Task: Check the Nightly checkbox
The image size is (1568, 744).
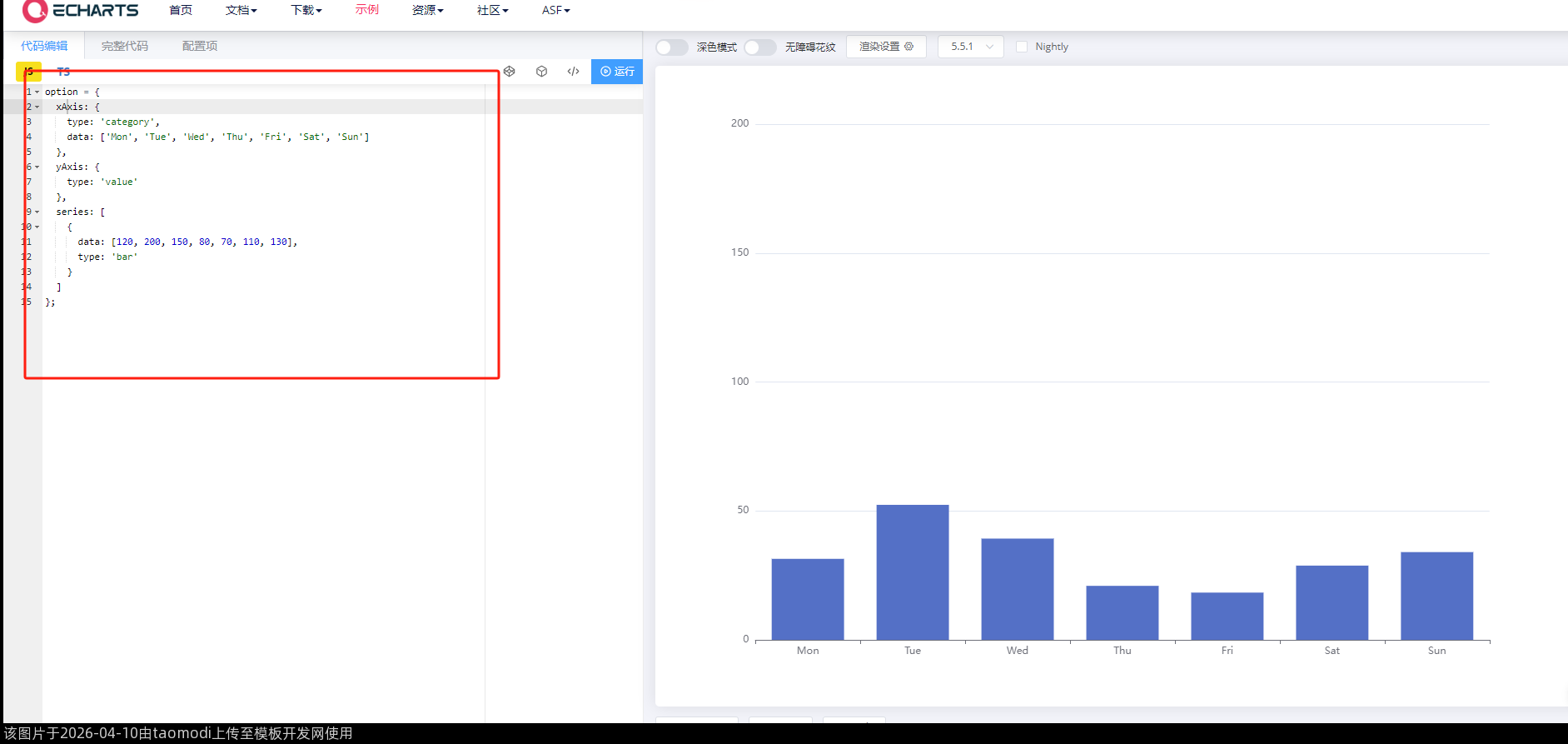Action: point(1022,47)
